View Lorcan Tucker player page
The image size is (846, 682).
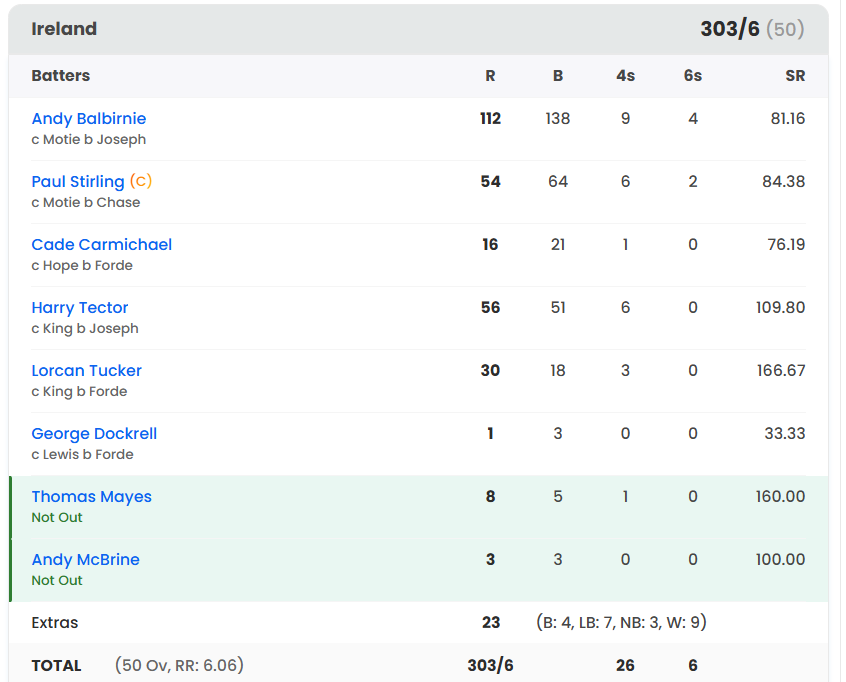point(86,371)
